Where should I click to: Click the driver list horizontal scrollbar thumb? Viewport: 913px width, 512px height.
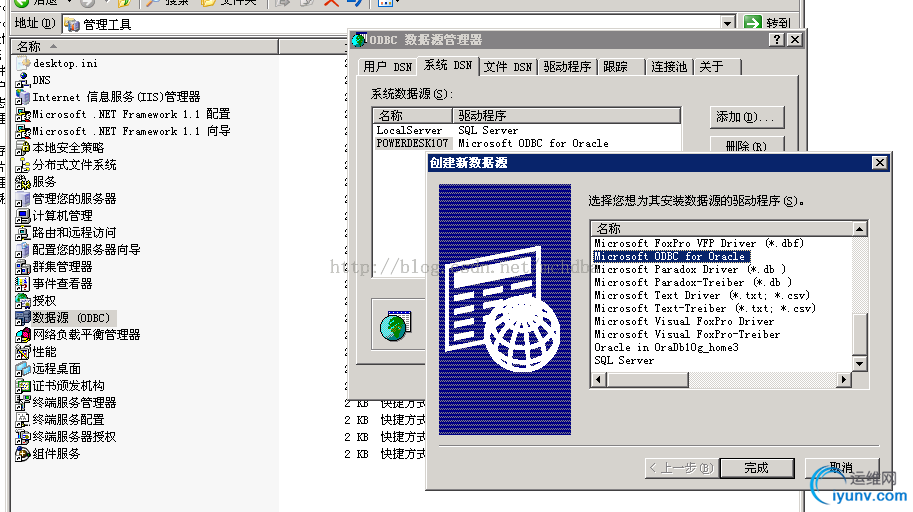click(647, 380)
